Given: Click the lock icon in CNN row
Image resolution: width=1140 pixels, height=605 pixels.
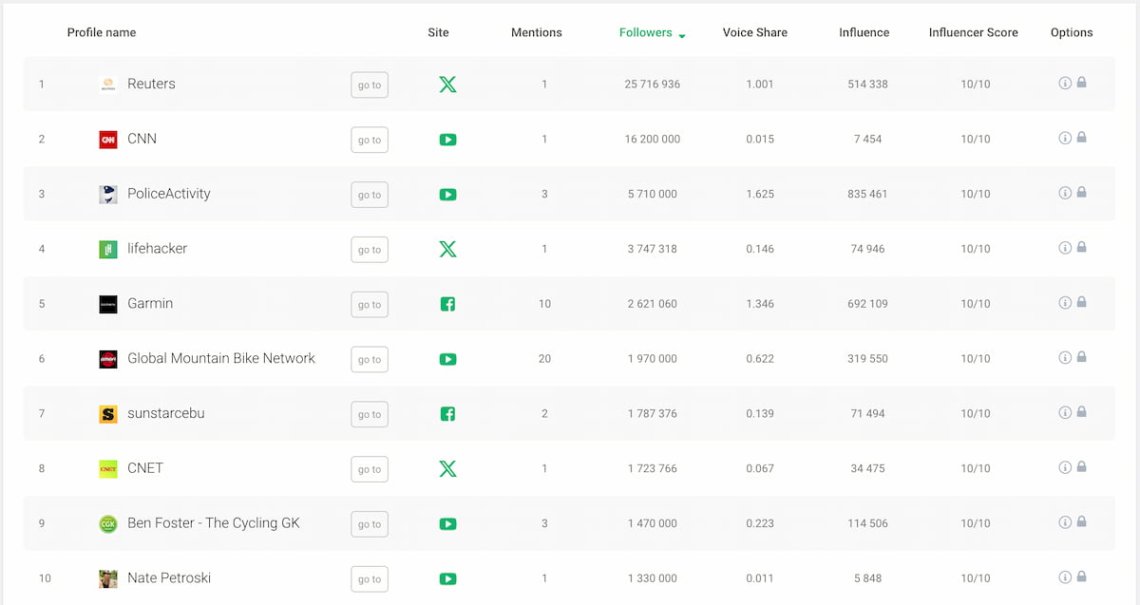Looking at the screenshot, I should pos(1081,137).
